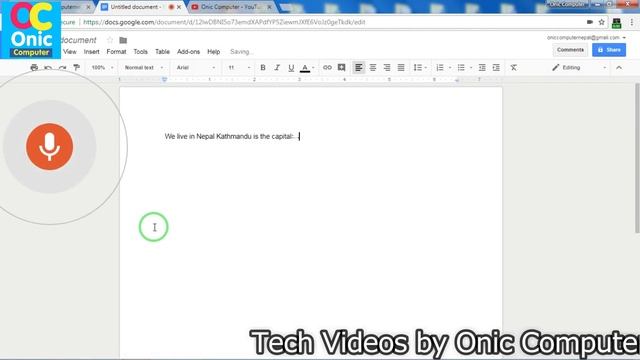
Task: Toggle bold formatting
Action: pos(263,68)
